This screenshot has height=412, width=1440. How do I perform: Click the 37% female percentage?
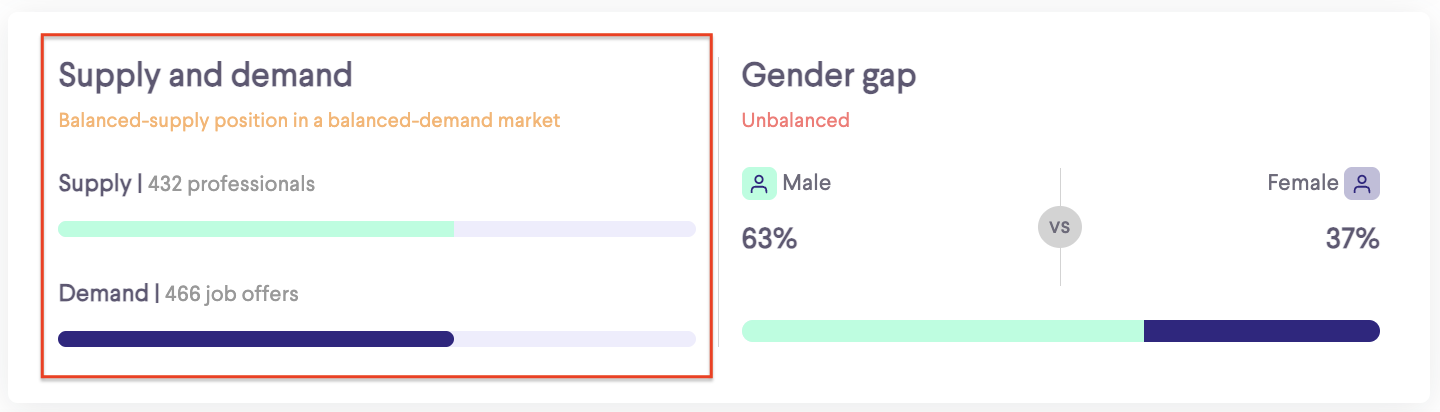click(x=1352, y=239)
